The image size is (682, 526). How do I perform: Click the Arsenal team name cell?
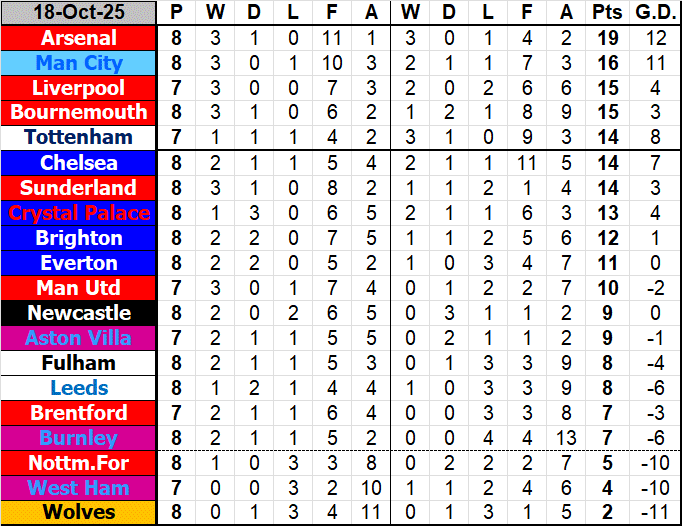point(79,38)
